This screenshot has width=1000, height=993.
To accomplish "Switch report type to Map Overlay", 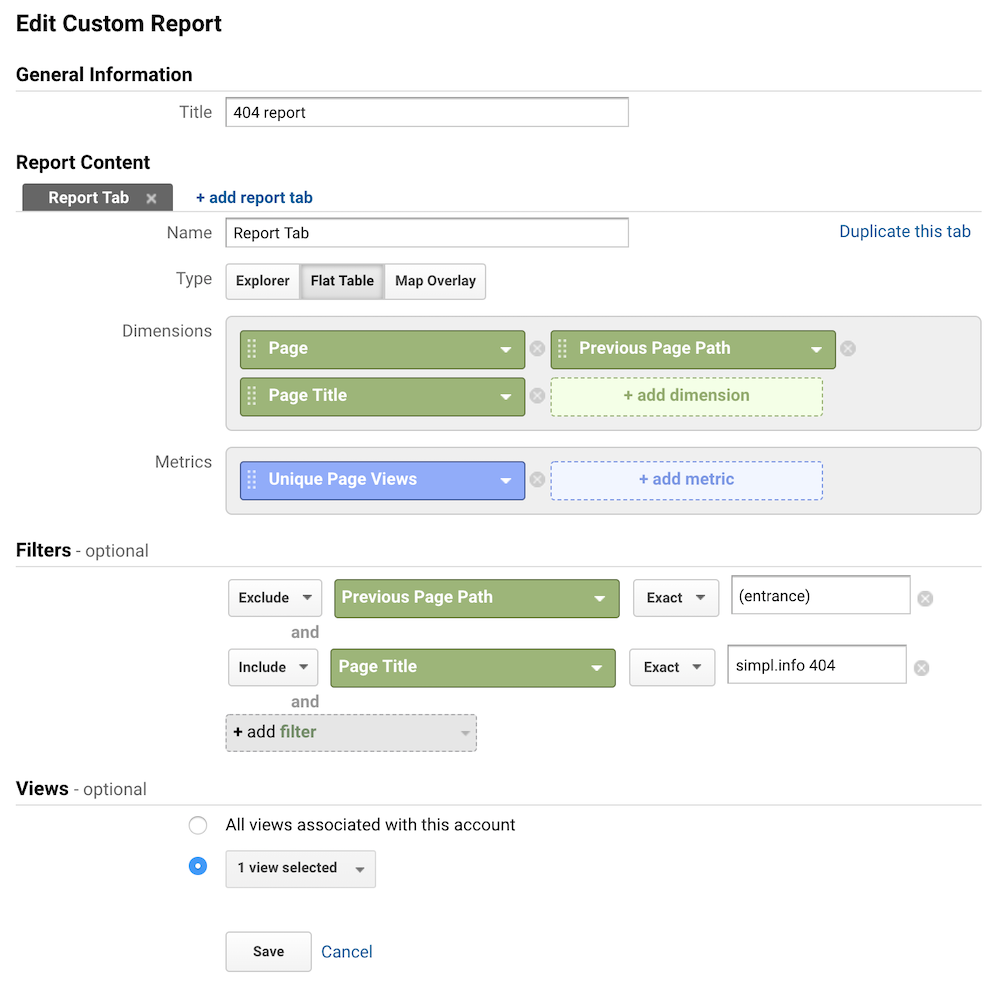I will pos(435,281).
